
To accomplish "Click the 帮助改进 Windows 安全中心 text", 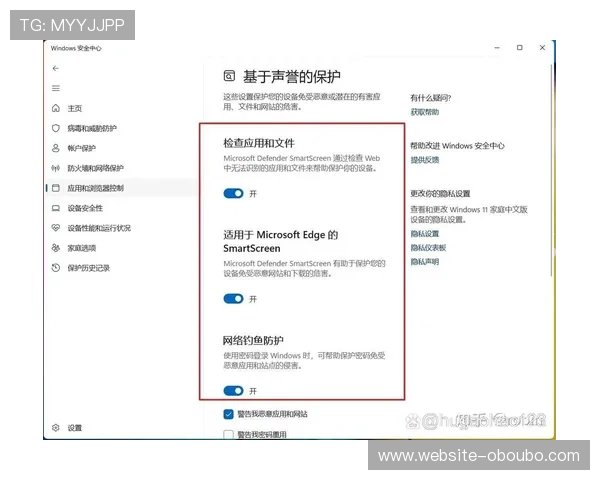I will [457, 146].
